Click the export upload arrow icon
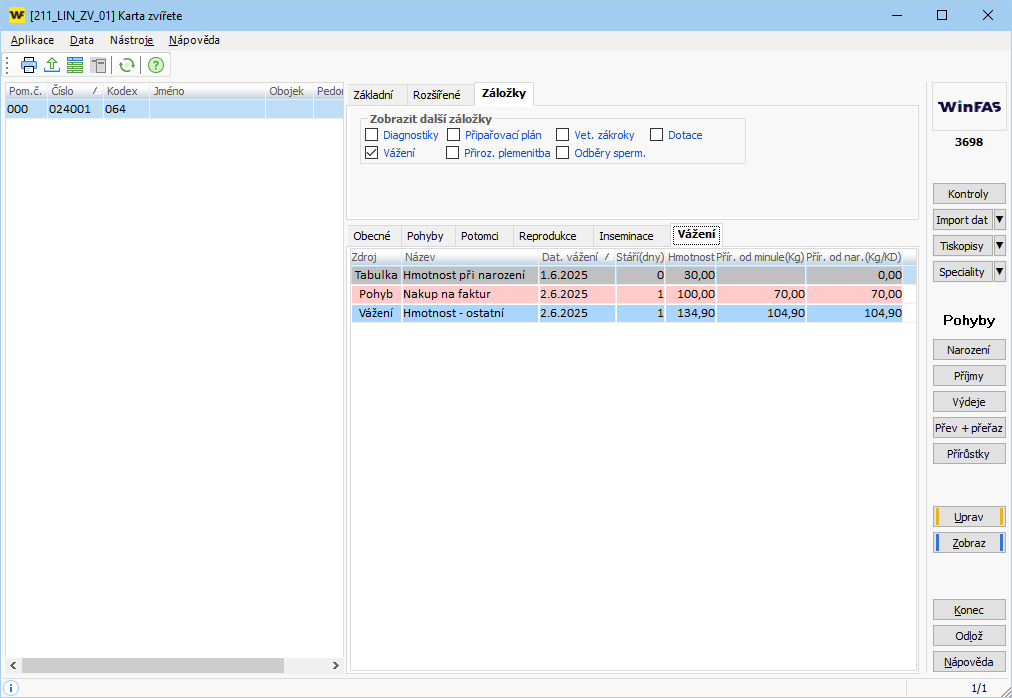 pos(52,65)
